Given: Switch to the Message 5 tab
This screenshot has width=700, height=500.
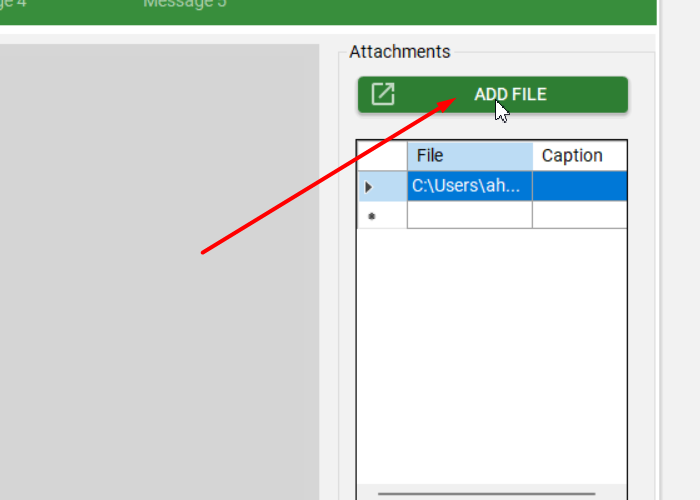Looking at the screenshot, I should 185,4.
